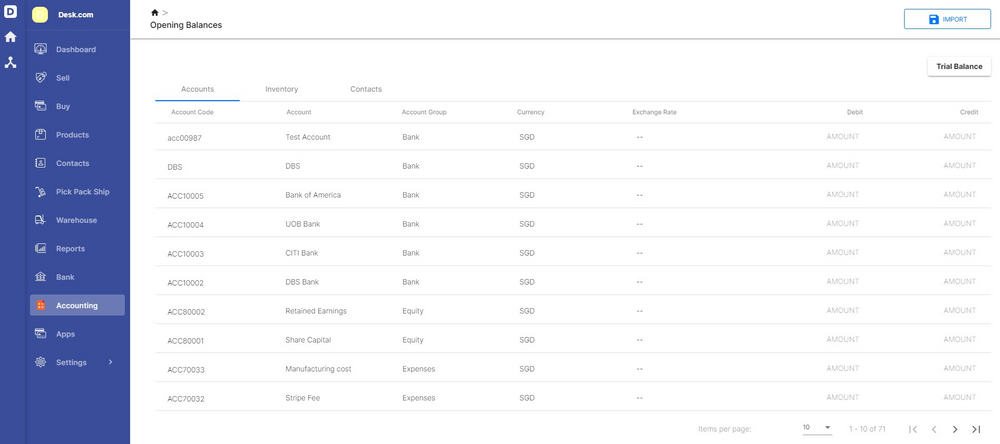Image resolution: width=1000 pixels, height=444 pixels.
Task: Open the Sell module icon
Action: coord(41,77)
